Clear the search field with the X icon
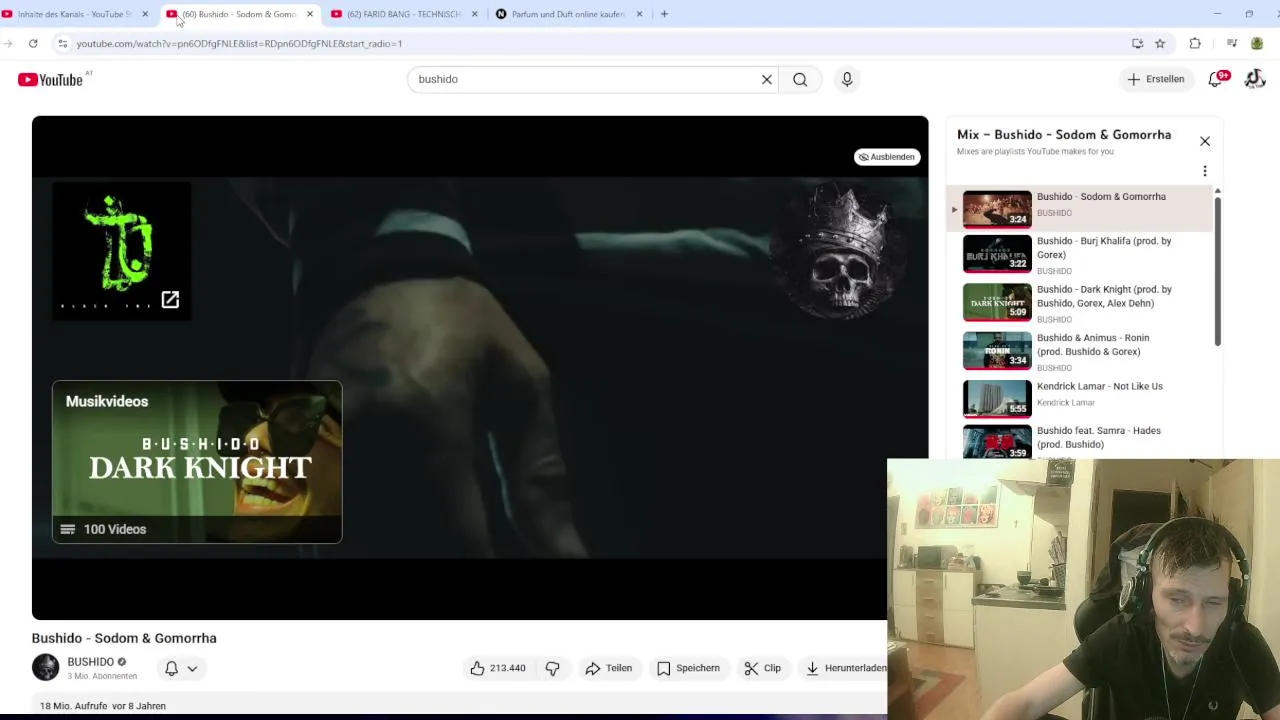 (x=767, y=79)
